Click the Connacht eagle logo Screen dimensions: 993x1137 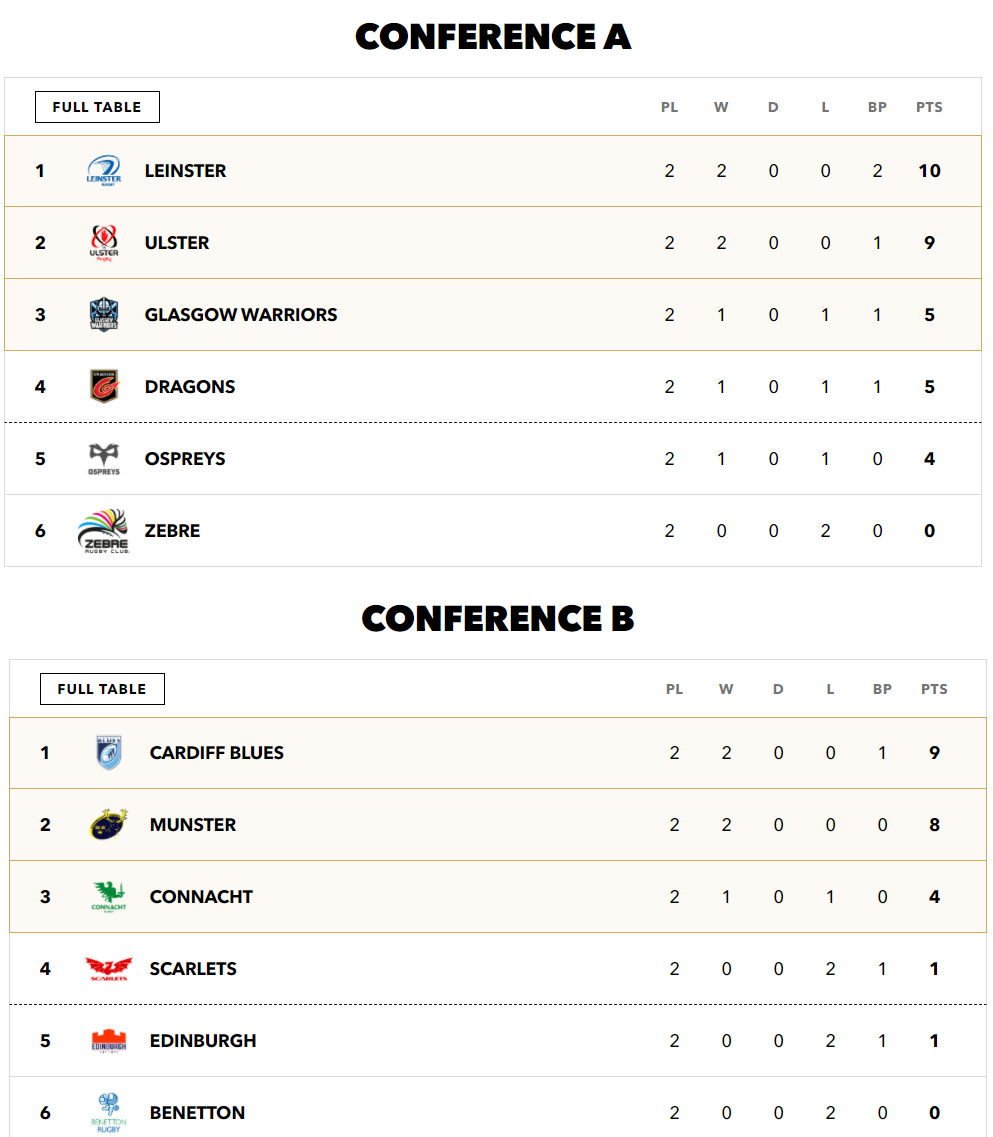tap(109, 896)
